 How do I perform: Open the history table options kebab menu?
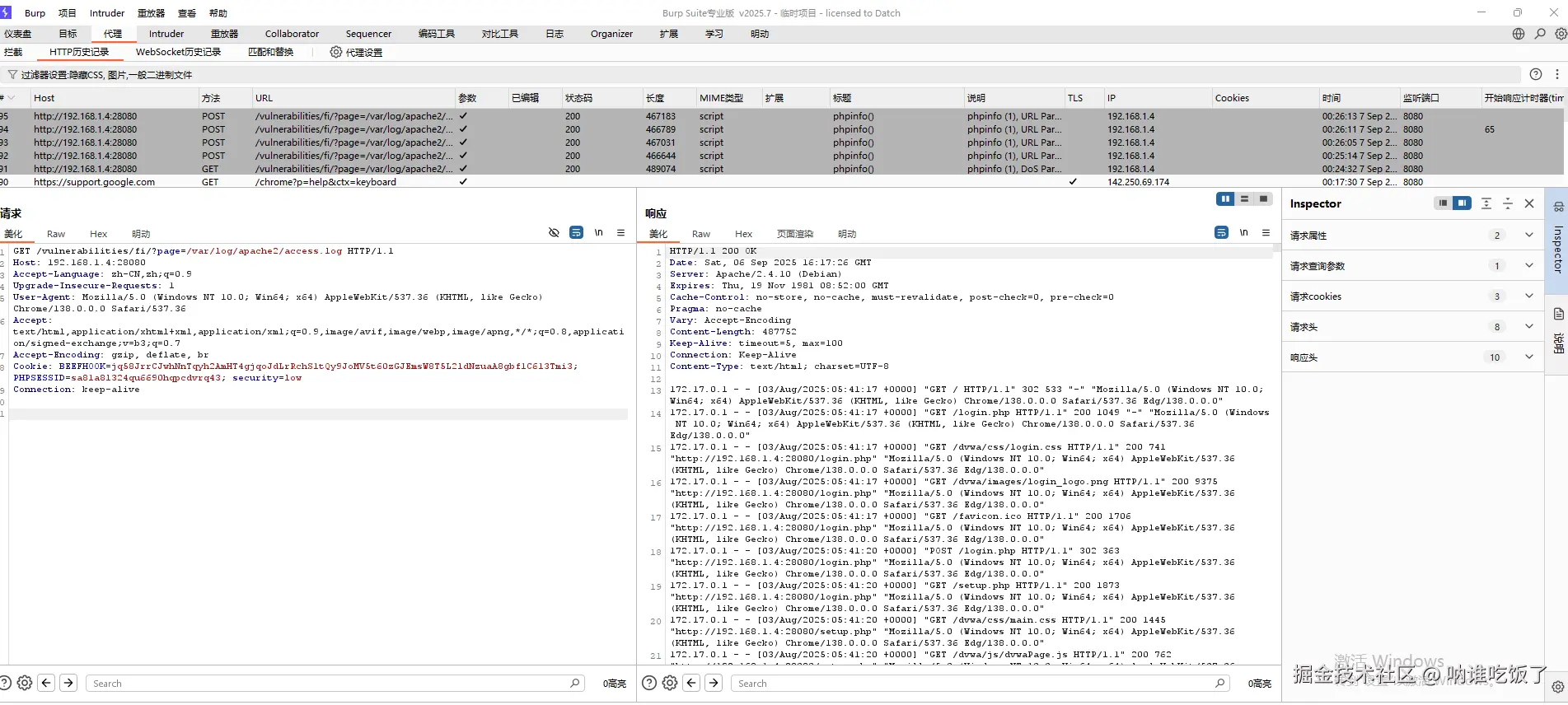pyautogui.click(x=1556, y=74)
